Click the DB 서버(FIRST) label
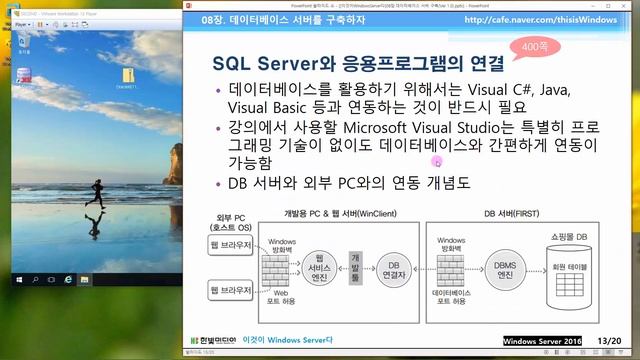This screenshot has width=640, height=360. 511,213
